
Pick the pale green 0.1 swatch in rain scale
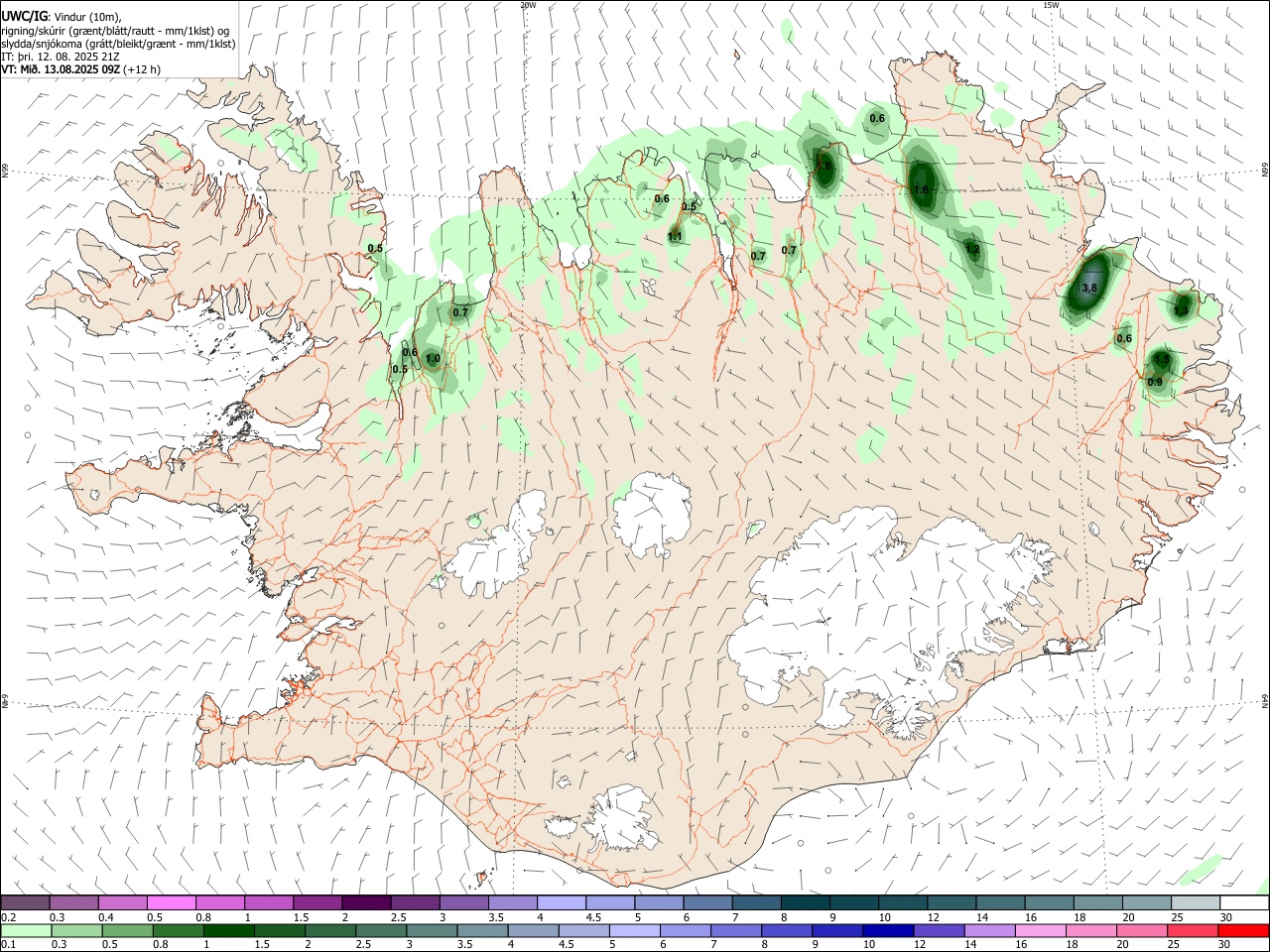26,931
